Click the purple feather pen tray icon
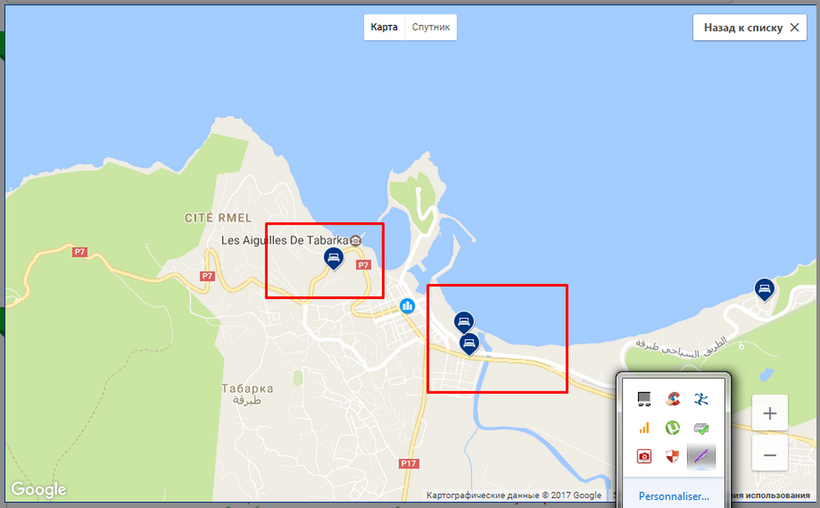The height and width of the screenshot is (508, 820). 701,456
